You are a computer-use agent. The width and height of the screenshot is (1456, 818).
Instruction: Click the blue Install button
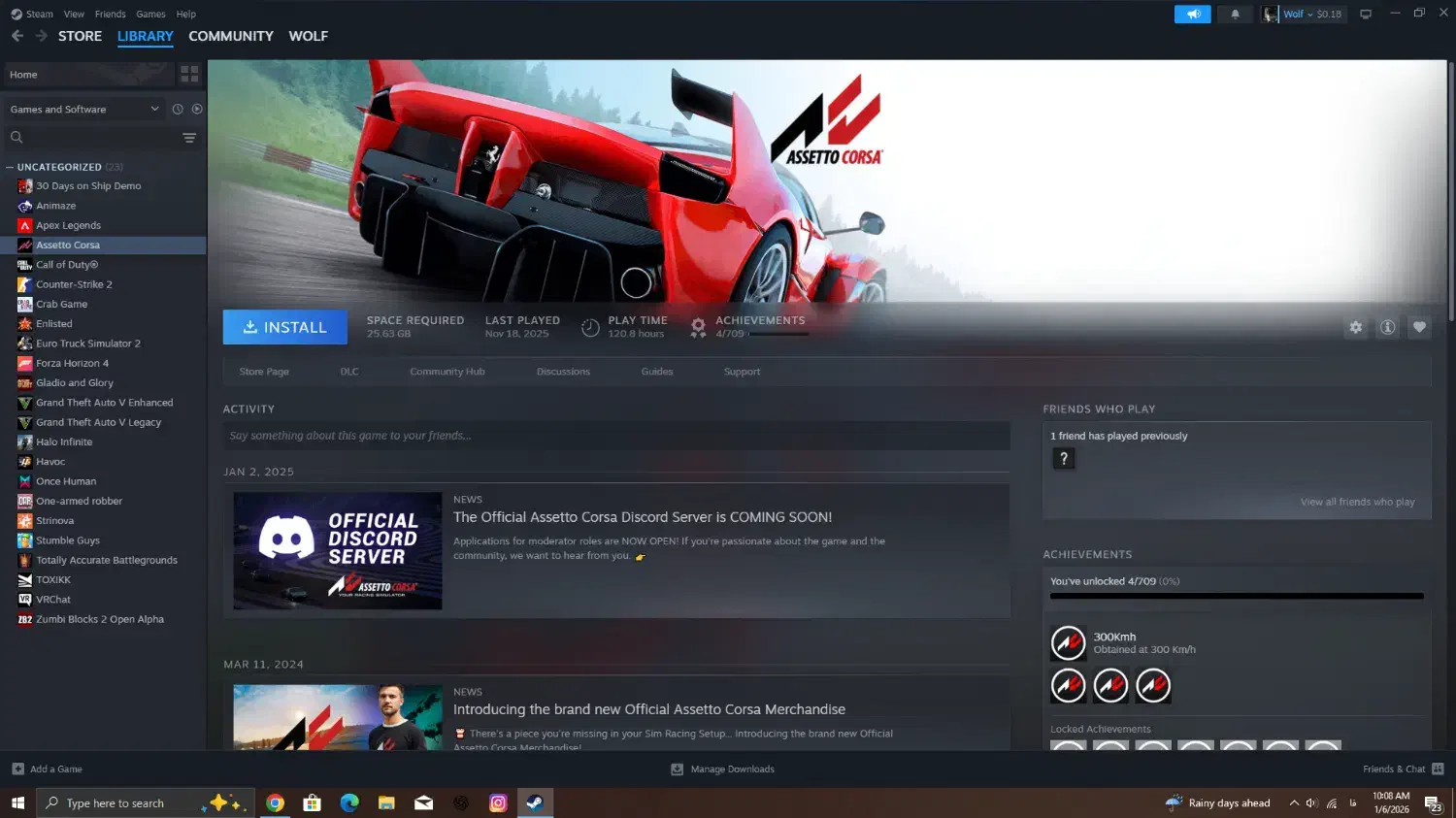284,328
